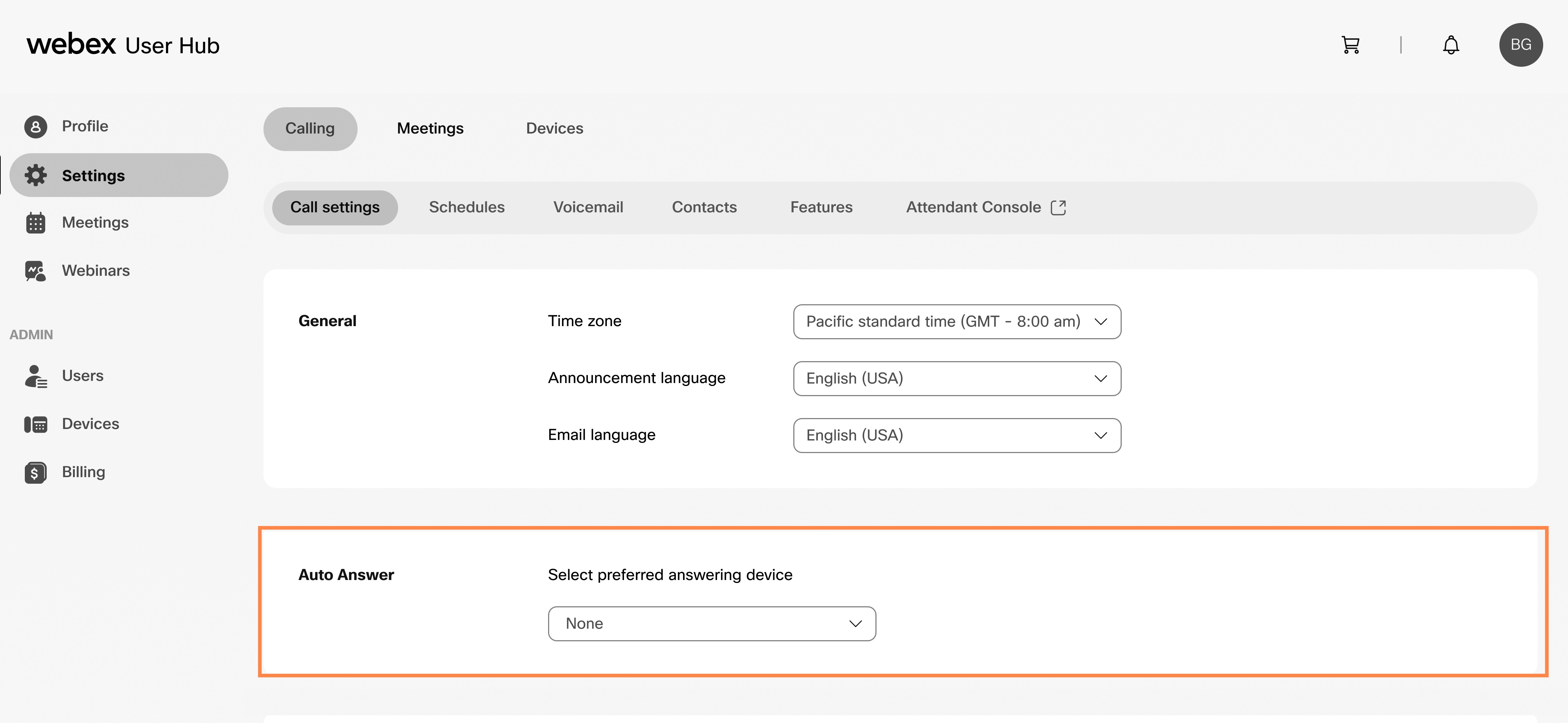Image resolution: width=1568 pixels, height=723 pixels.
Task: Click the User Hub title text
Action: [172, 46]
